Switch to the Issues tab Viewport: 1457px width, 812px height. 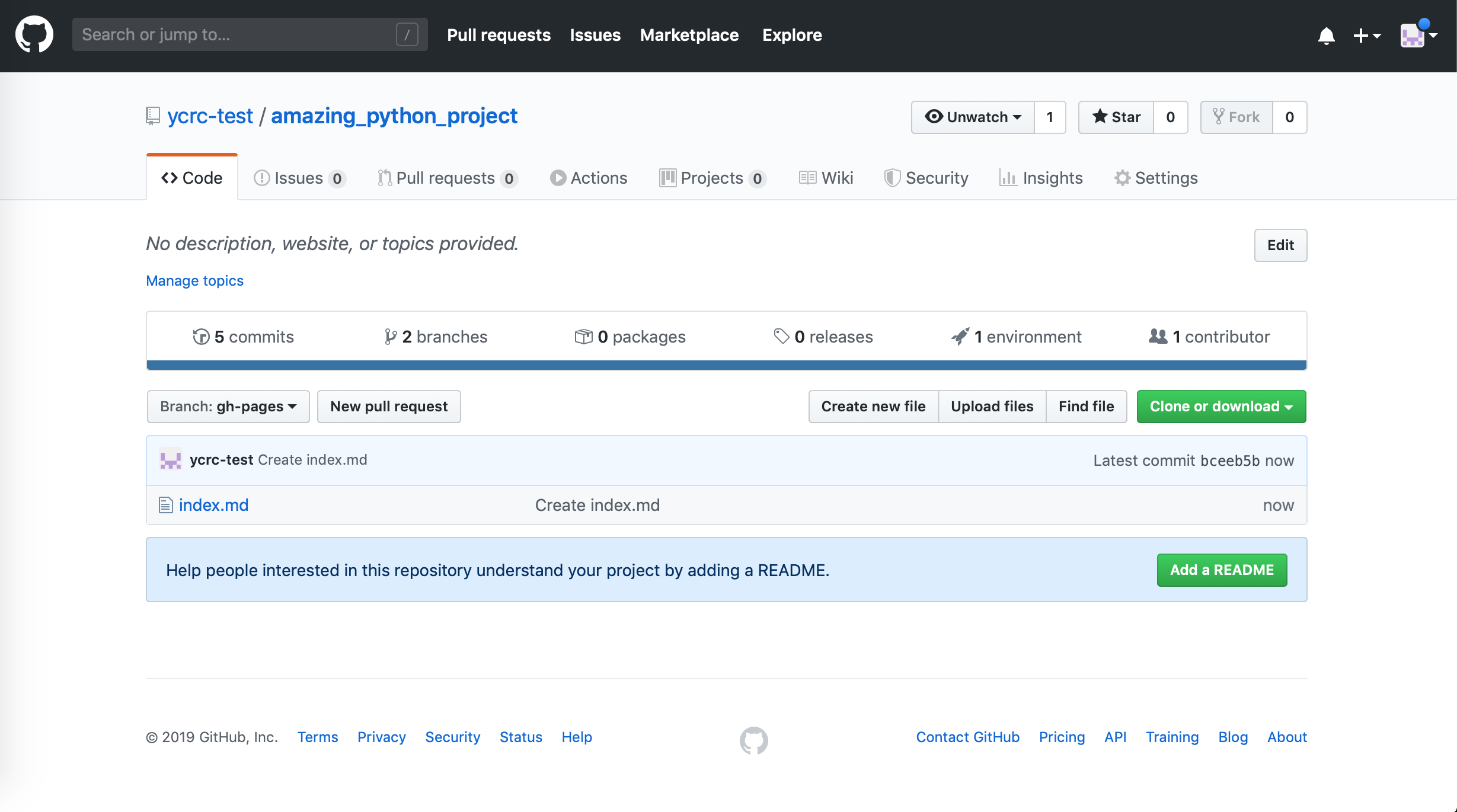click(299, 178)
